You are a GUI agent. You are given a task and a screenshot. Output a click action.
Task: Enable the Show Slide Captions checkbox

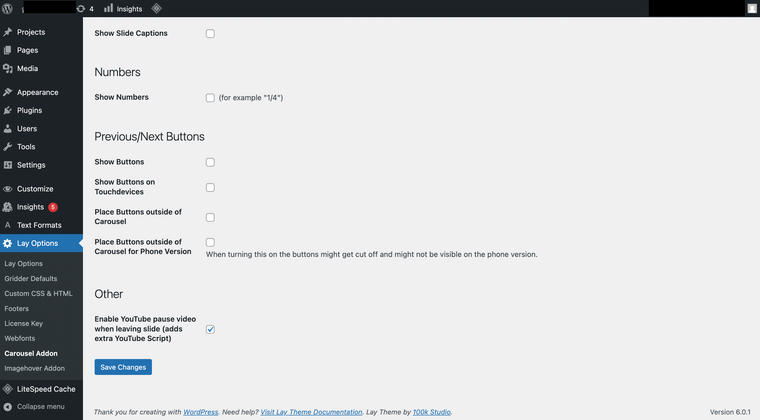[x=210, y=34]
